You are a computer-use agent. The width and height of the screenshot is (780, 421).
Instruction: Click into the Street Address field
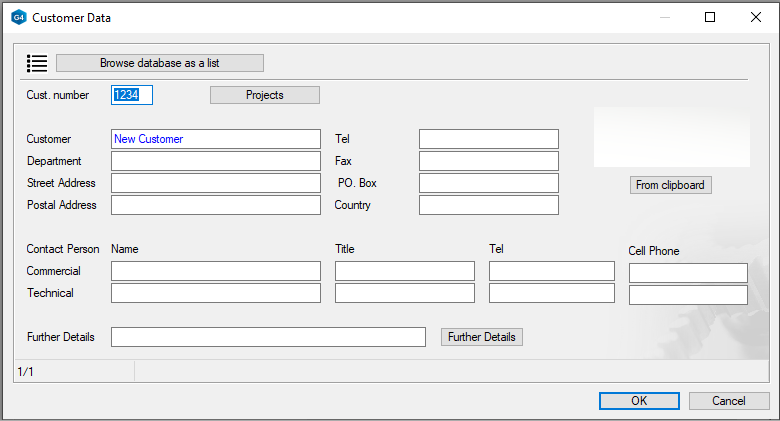pyautogui.click(x=215, y=183)
